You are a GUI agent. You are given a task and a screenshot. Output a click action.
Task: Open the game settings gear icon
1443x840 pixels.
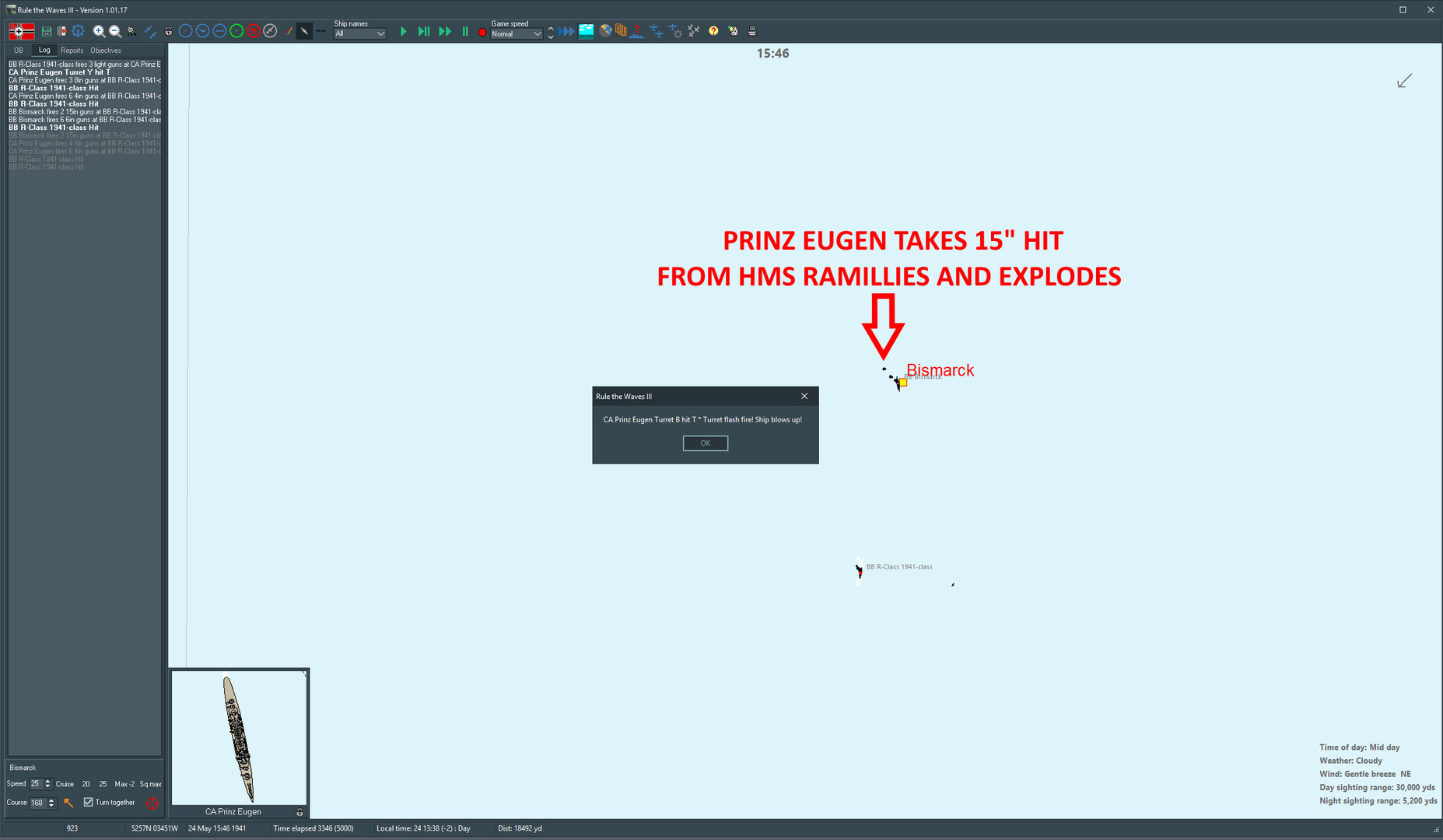[77, 31]
